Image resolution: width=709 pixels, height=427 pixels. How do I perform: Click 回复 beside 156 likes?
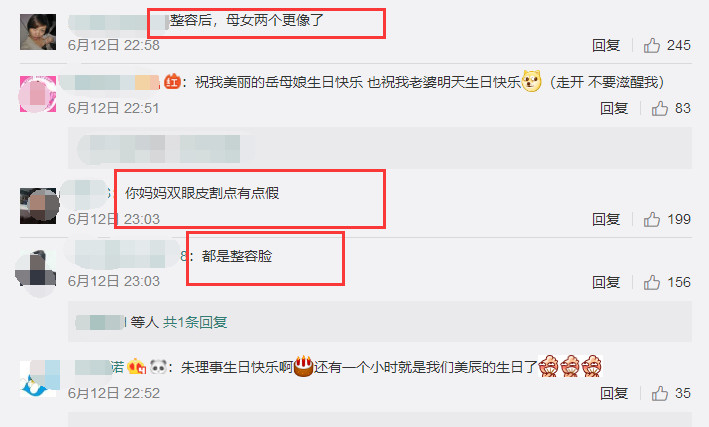point(606,282)
